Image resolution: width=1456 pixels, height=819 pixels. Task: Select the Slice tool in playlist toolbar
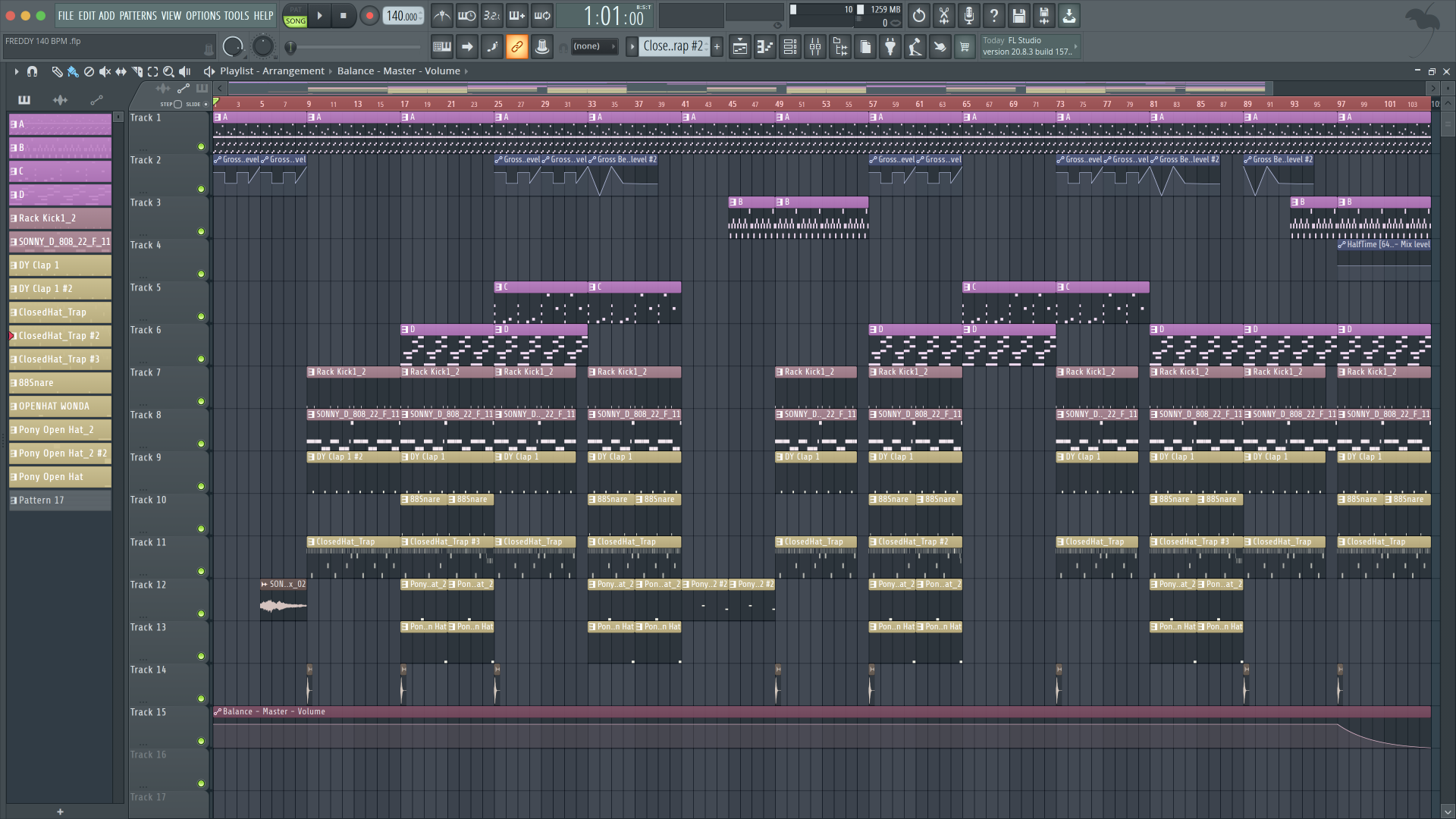coord(137,71)
